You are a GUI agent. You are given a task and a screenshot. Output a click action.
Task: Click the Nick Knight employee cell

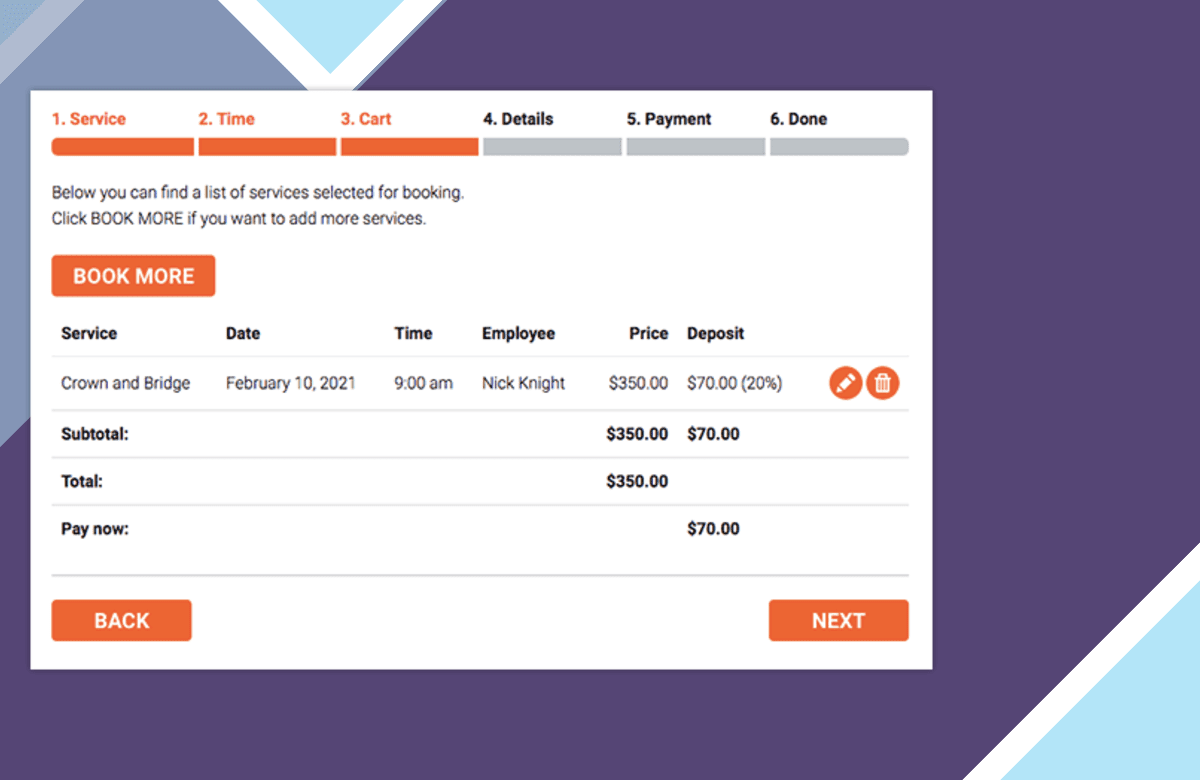tap(523, 383)
